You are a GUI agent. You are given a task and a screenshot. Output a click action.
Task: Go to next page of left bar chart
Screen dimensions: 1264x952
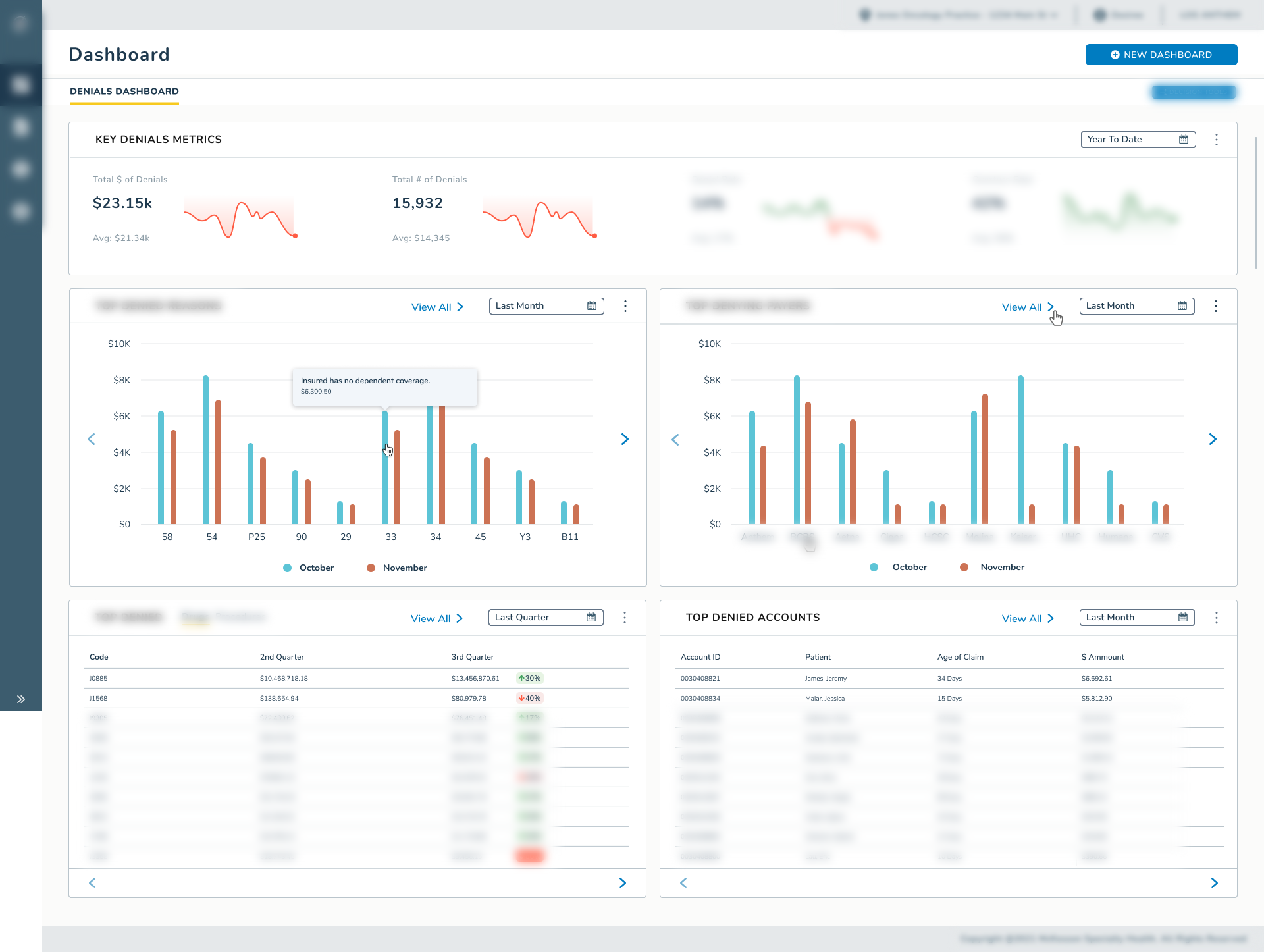(625, 439)
